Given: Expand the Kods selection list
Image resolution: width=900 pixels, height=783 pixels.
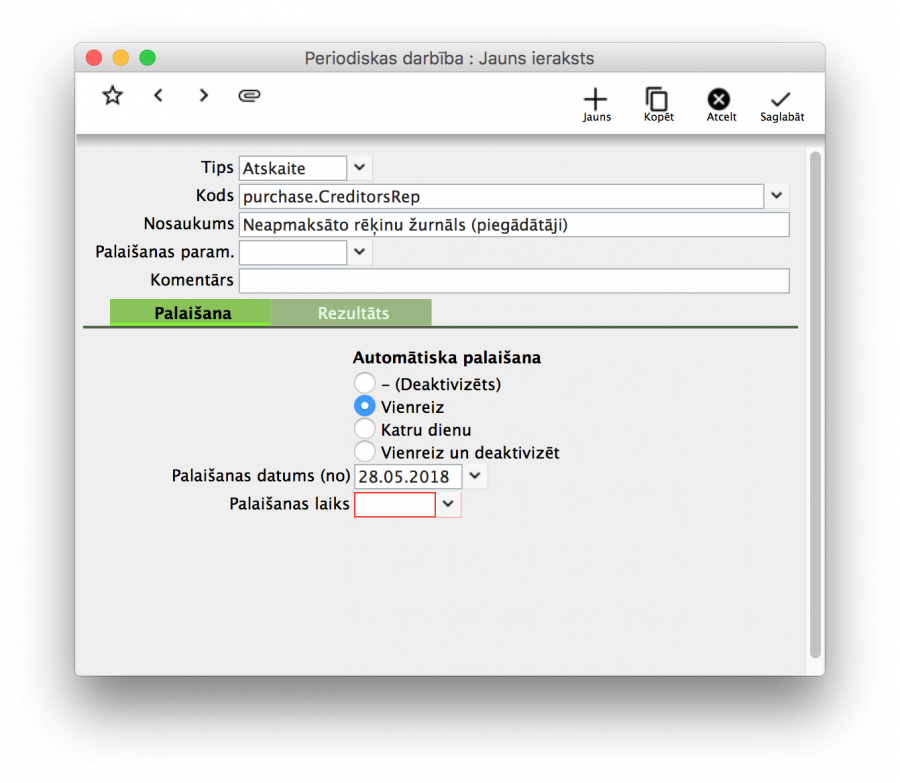Looking at the screenshot, I should coord(776,195).
